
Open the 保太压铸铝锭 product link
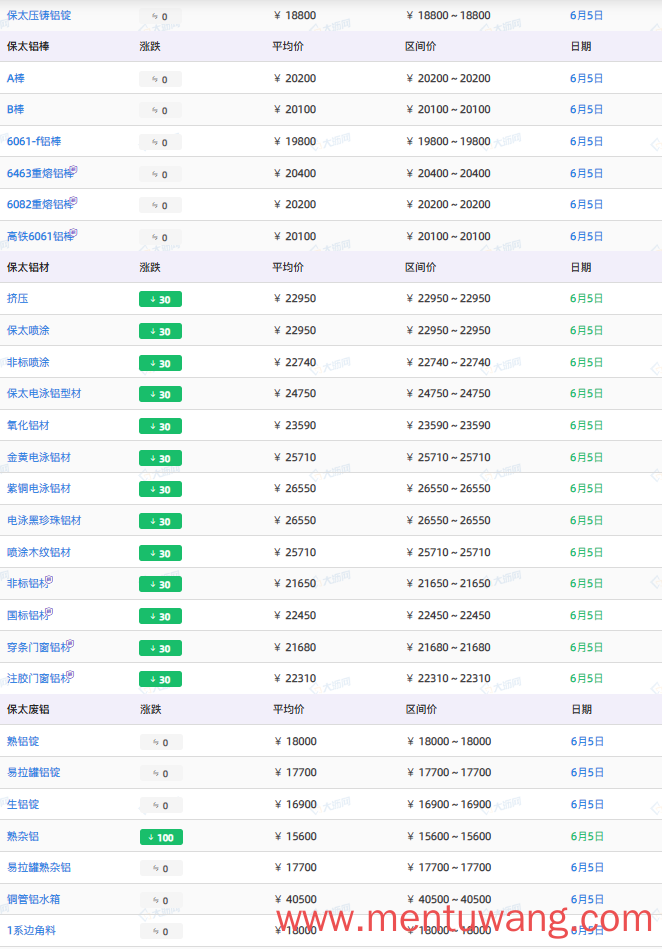click(39, 15)
